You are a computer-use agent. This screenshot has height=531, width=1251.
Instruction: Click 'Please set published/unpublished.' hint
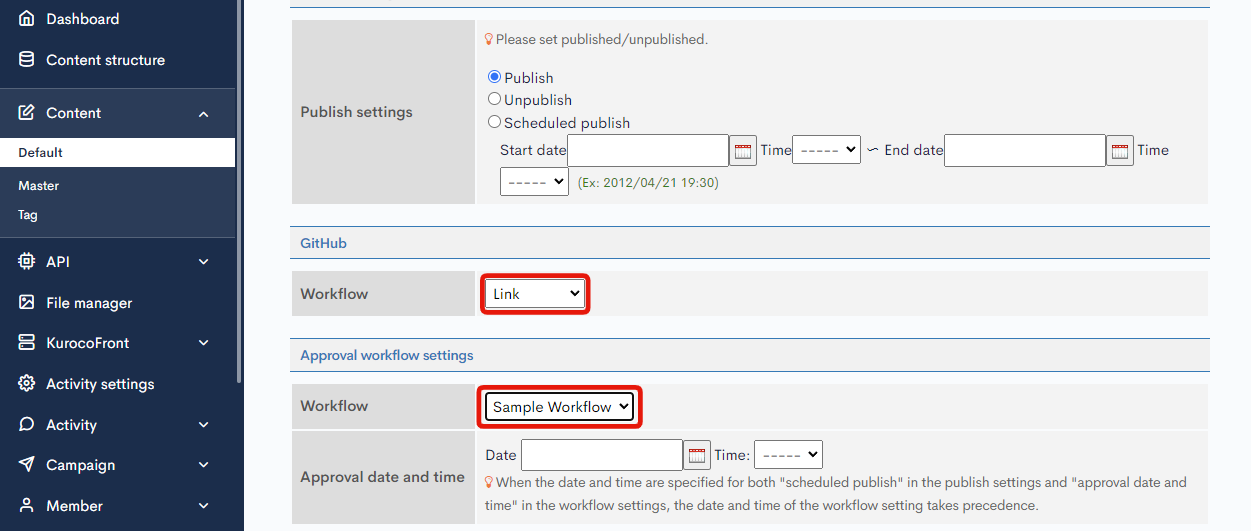602,40
